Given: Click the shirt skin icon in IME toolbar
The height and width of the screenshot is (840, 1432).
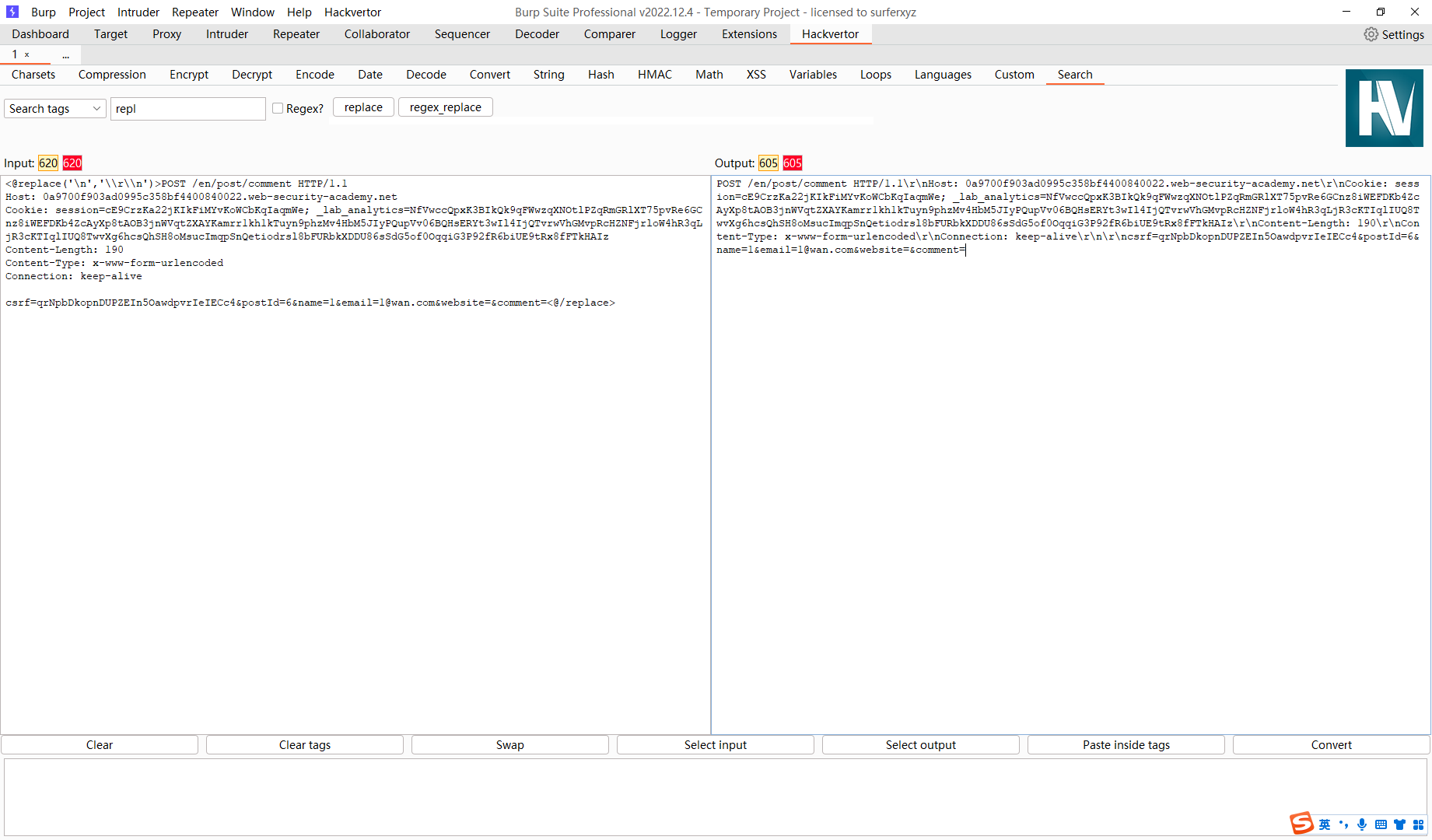Looking at the screenshot, I should click(x=1399, y=824).
